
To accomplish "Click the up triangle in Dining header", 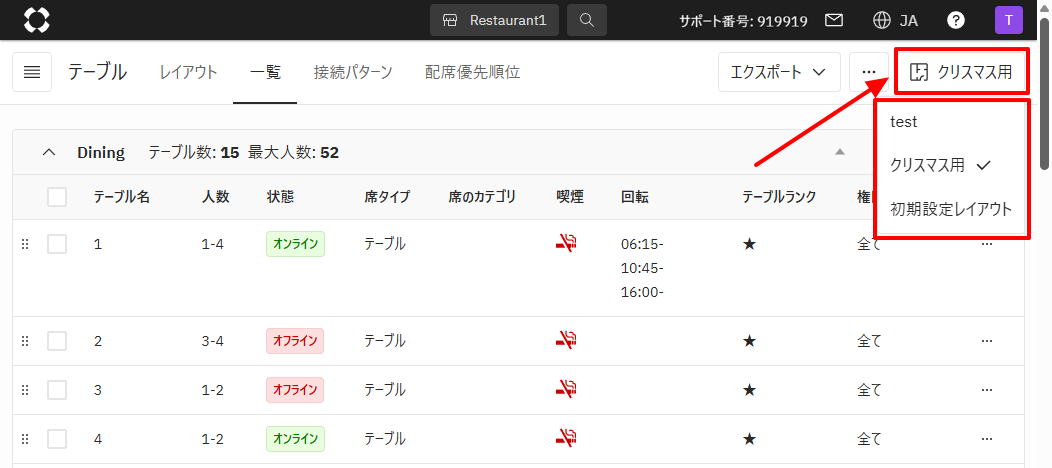I will click(839, 152).
